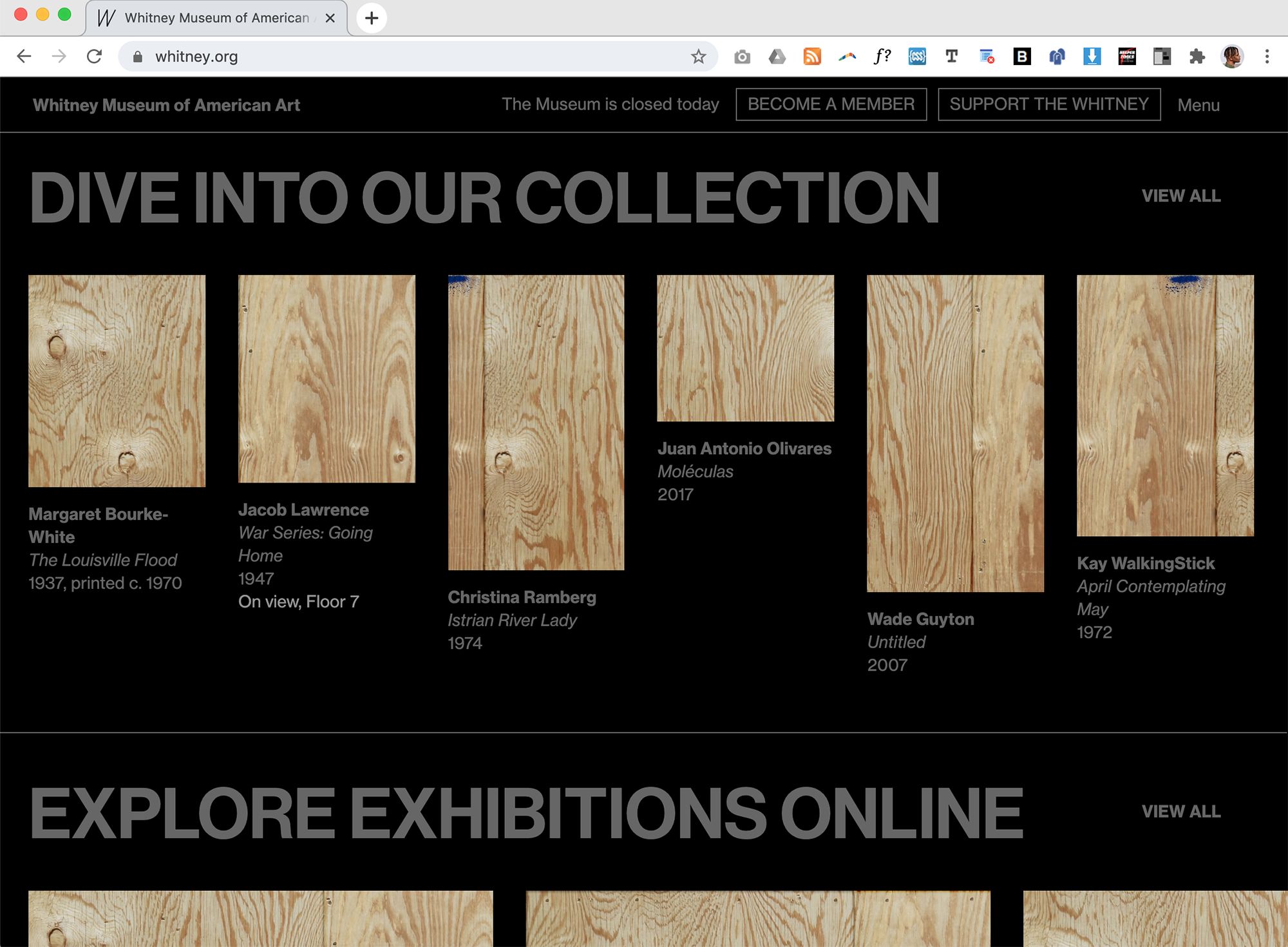Open the Extensions puzzle piece menu
This screenshot has height=947, width=1288.
(1197, 57)
